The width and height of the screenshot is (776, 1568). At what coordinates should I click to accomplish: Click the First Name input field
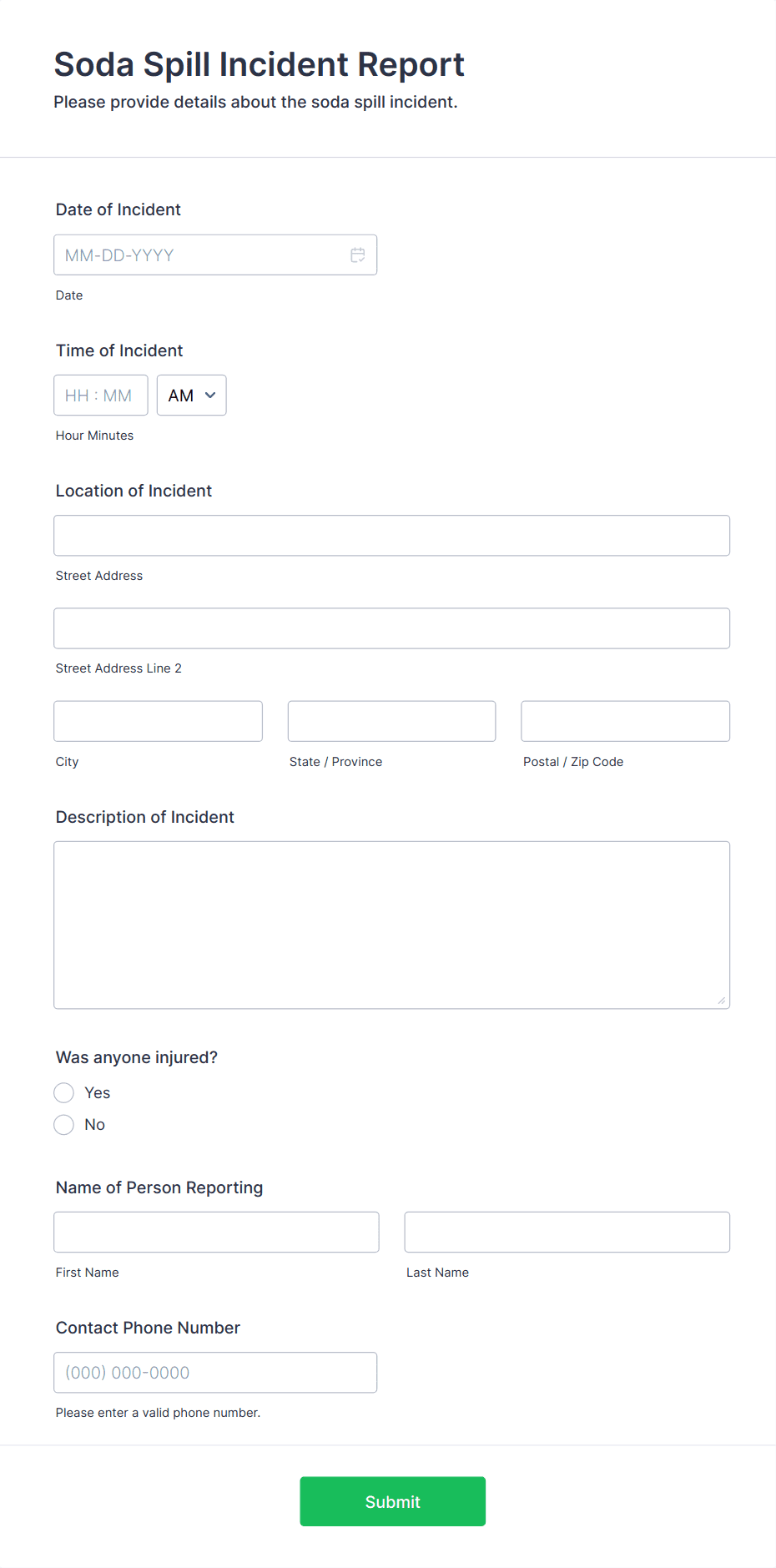[215, 1231]
